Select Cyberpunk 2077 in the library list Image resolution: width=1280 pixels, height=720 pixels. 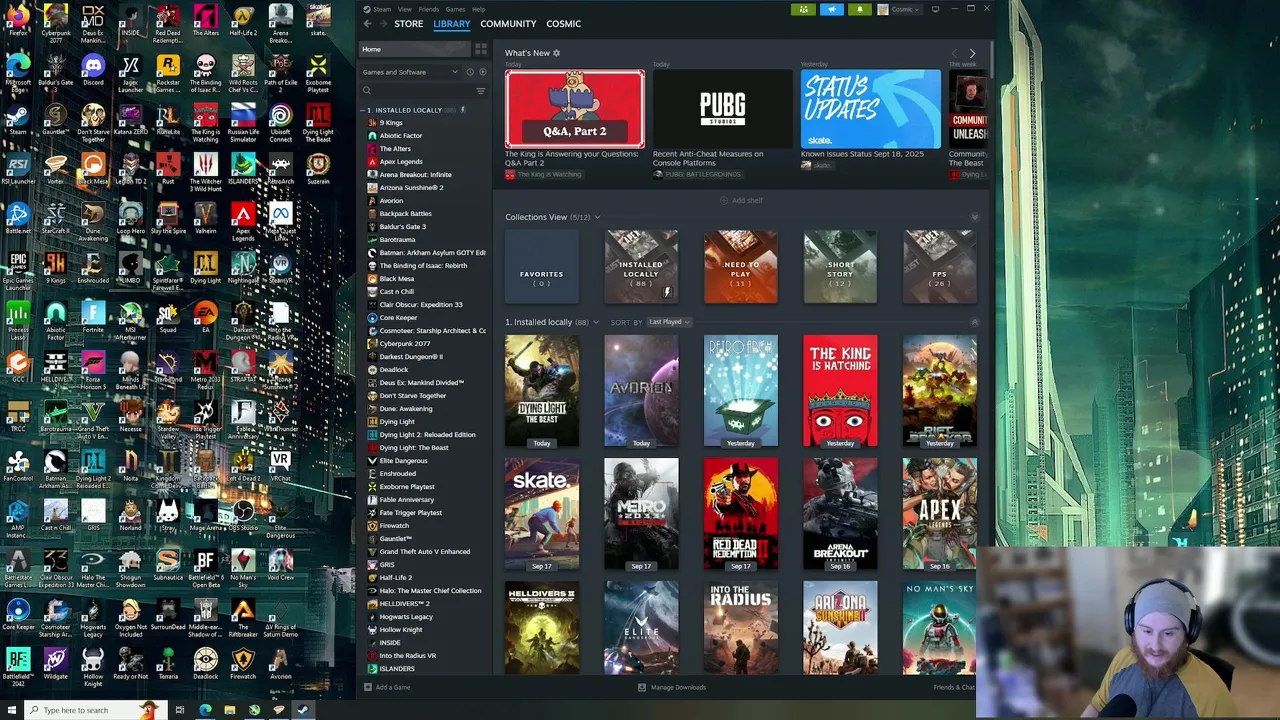click(404, 344)
